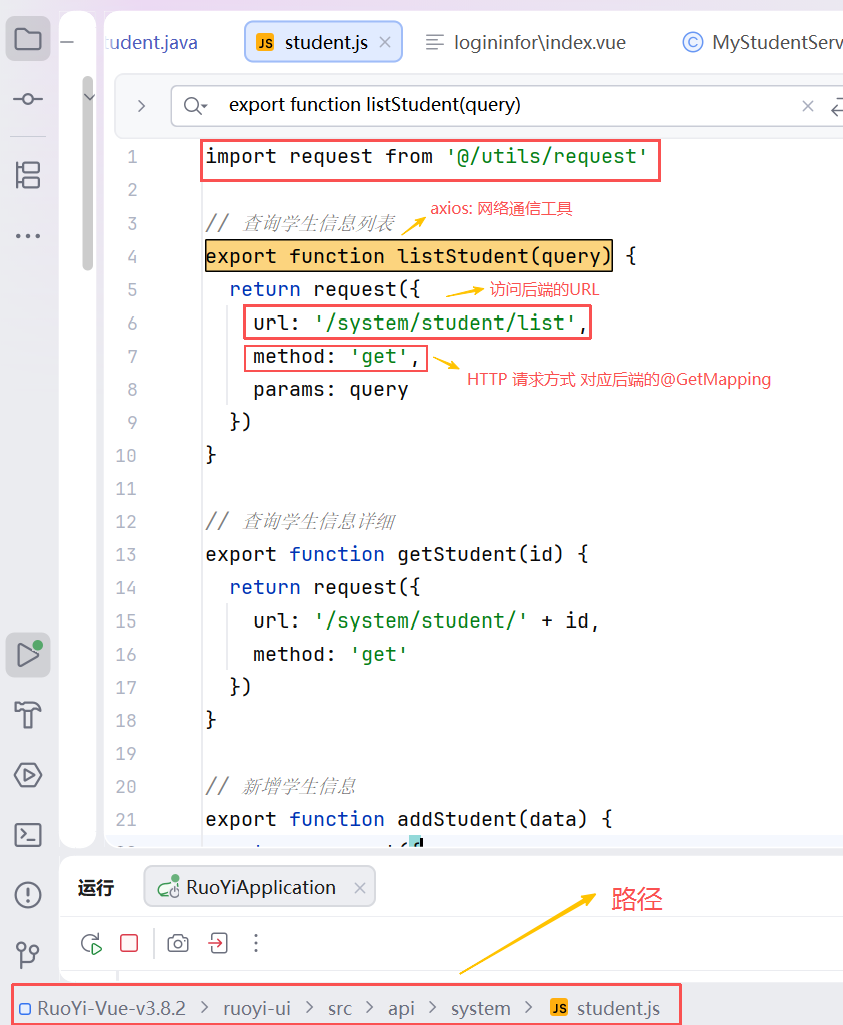Screen dimensions: 843x1025
Task: Show more tool windows ellipsis
Action: (28, 235)
